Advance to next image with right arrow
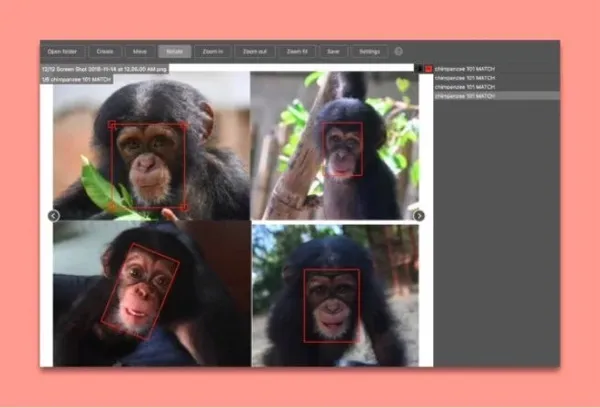This screenshot has height=408, width=600. [419, 216]
